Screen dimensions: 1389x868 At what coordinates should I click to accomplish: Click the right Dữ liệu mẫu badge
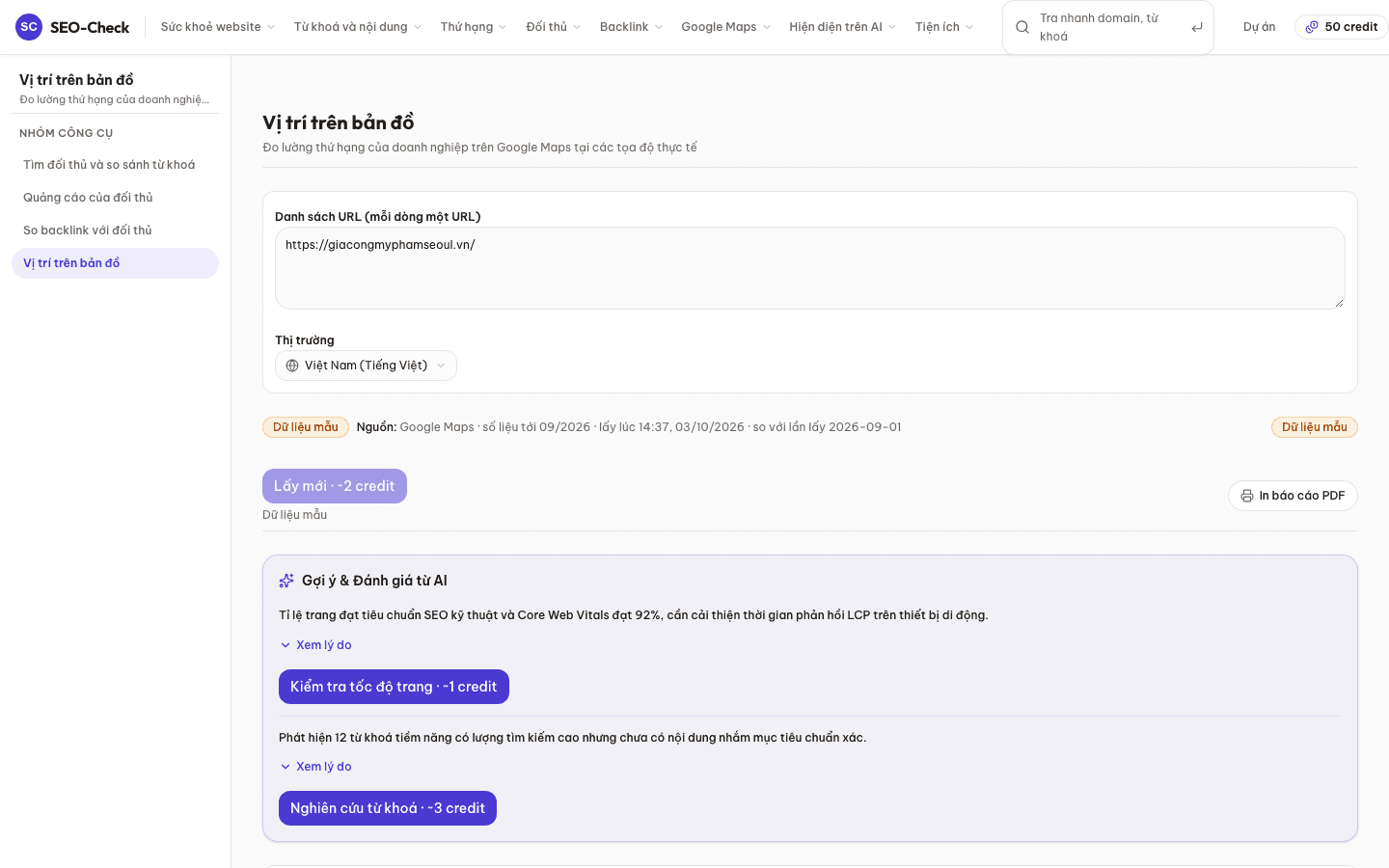pos(1315,427)
